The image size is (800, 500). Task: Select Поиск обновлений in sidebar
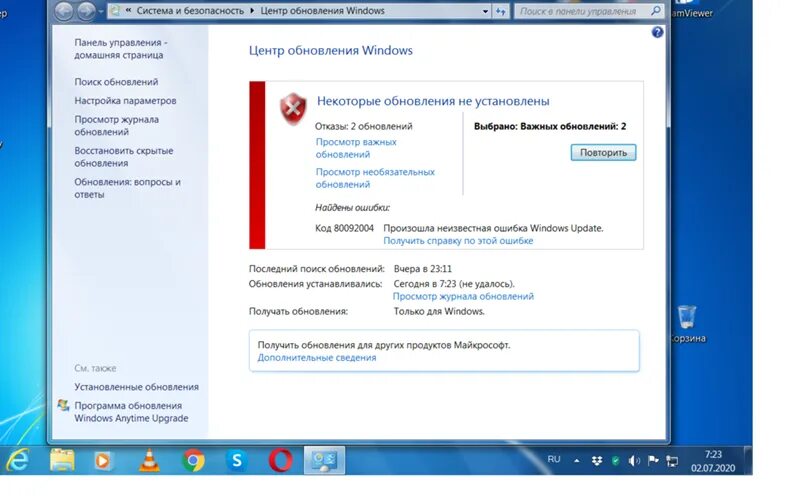point(116,82)
